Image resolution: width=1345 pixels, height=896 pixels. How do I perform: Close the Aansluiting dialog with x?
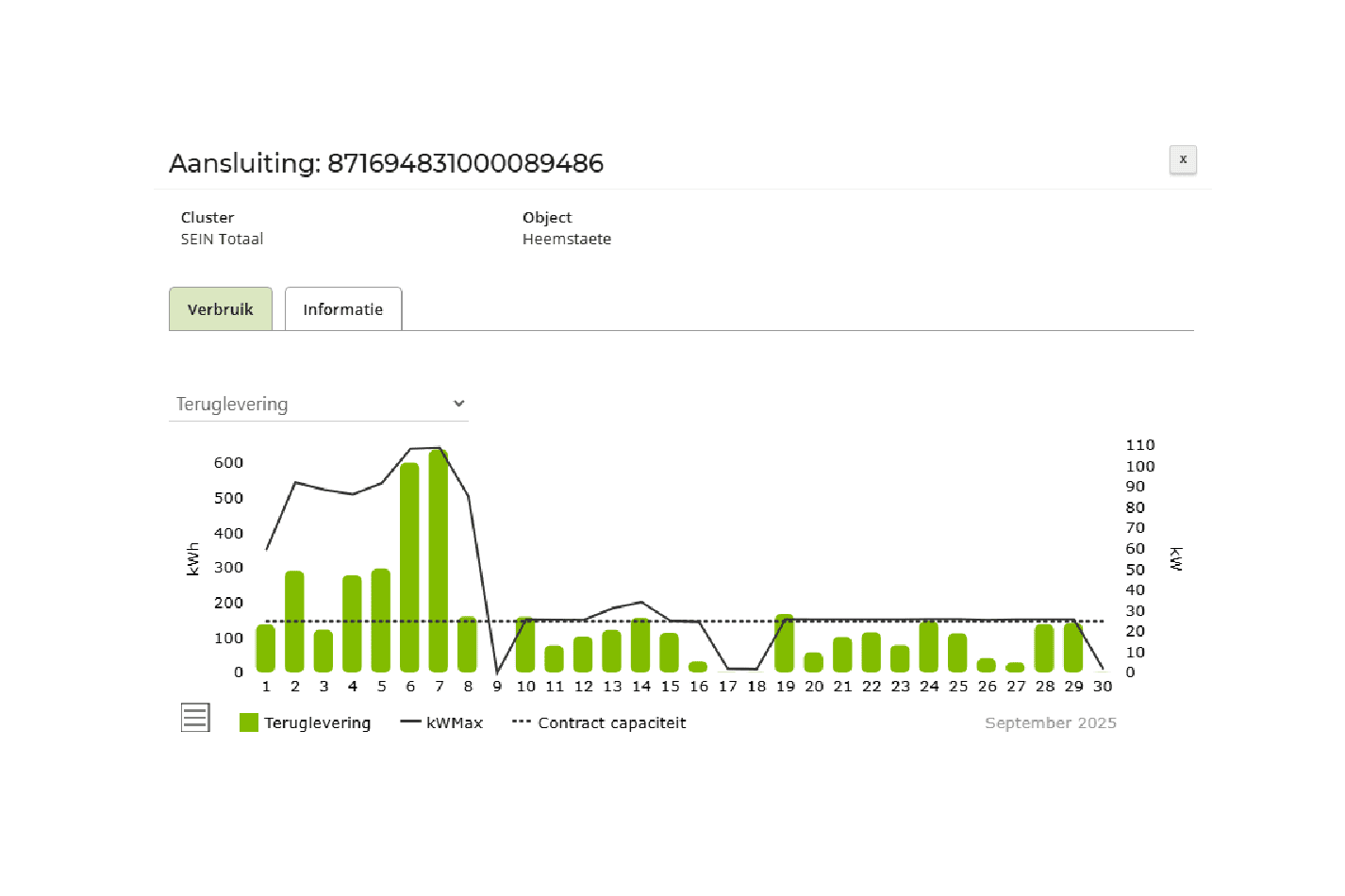point(1182,159)
